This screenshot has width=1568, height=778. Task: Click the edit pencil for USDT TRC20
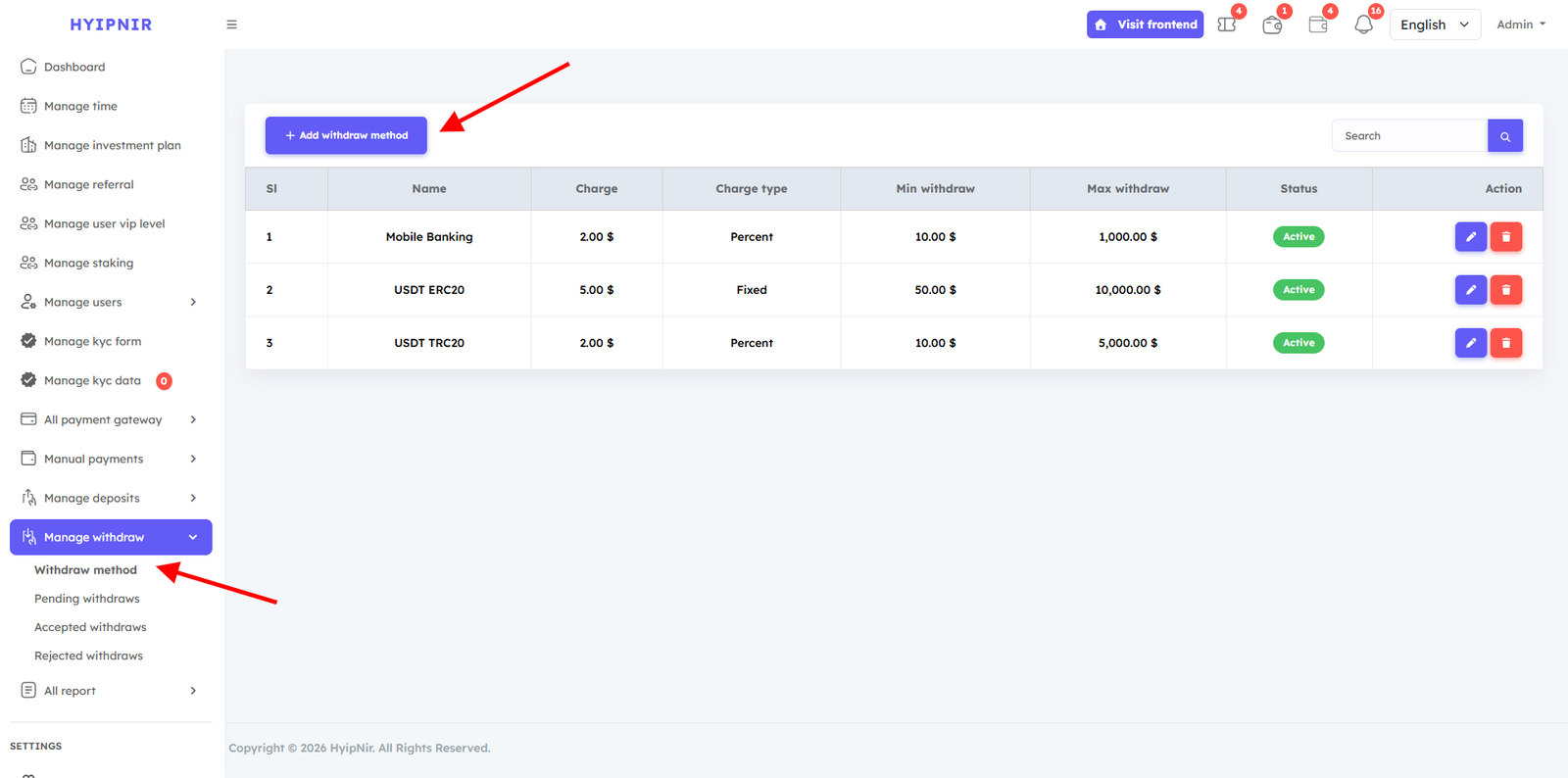click(x=1470, y=343)
